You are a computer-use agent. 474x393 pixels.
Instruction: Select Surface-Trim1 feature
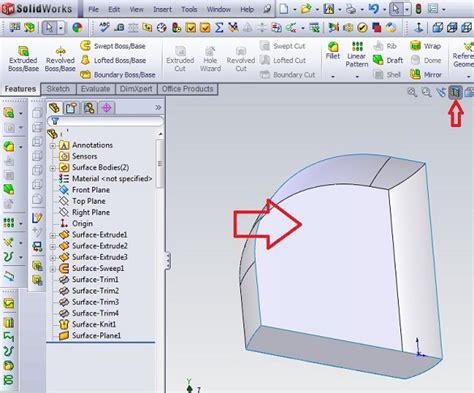[89, 279]
